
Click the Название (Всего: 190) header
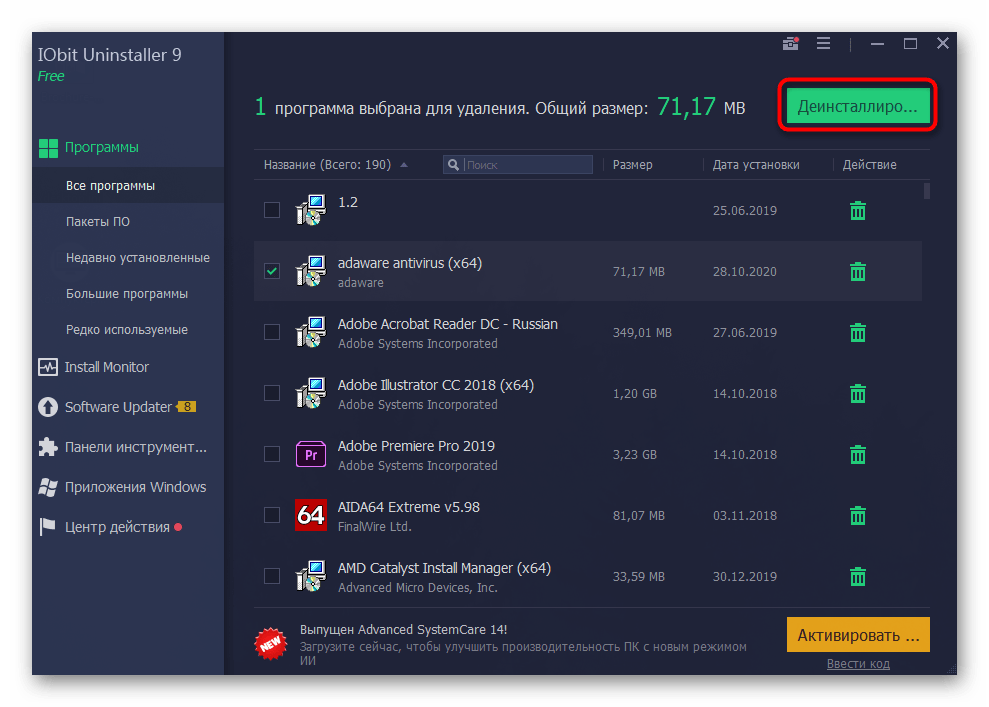327,165
